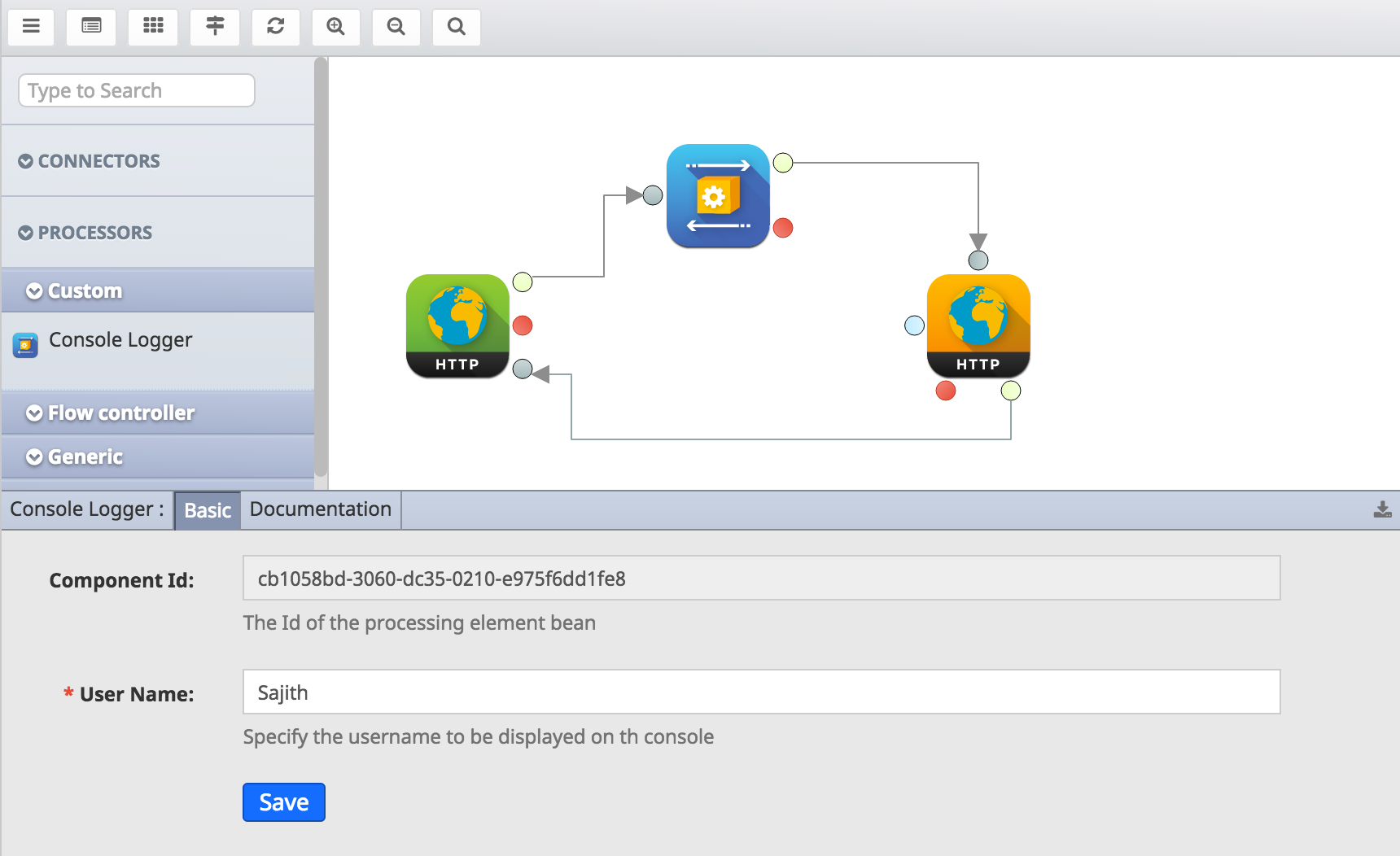Zoom in with the magnifier plus icon

pos(336,27)
